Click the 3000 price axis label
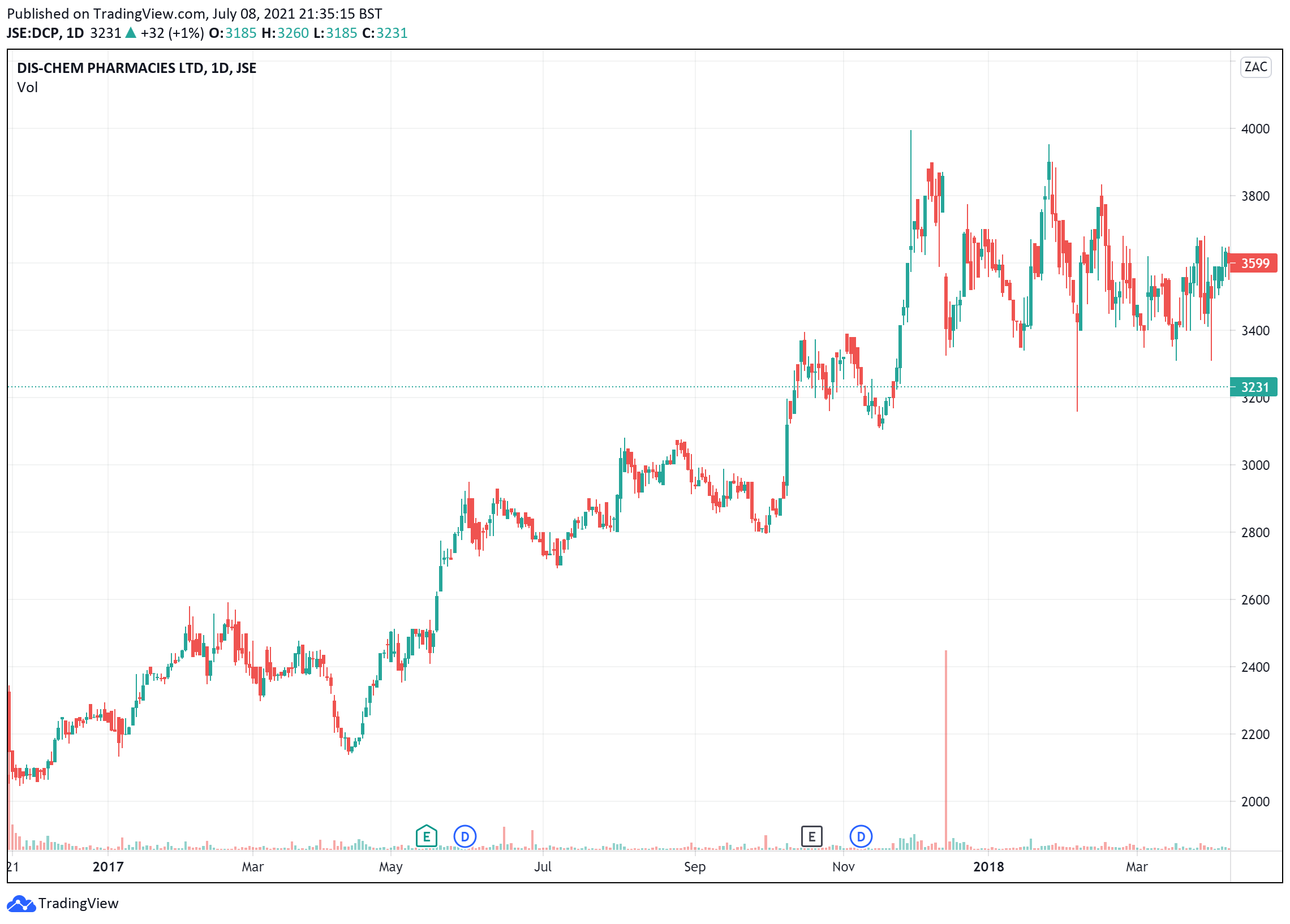 pos(1255,465)
